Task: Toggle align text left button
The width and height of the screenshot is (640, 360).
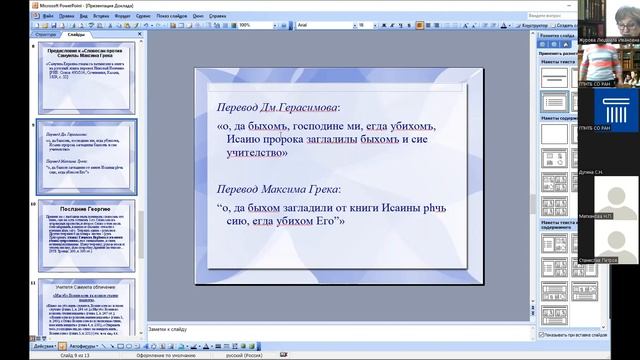Action: click(x=420, y=25)
